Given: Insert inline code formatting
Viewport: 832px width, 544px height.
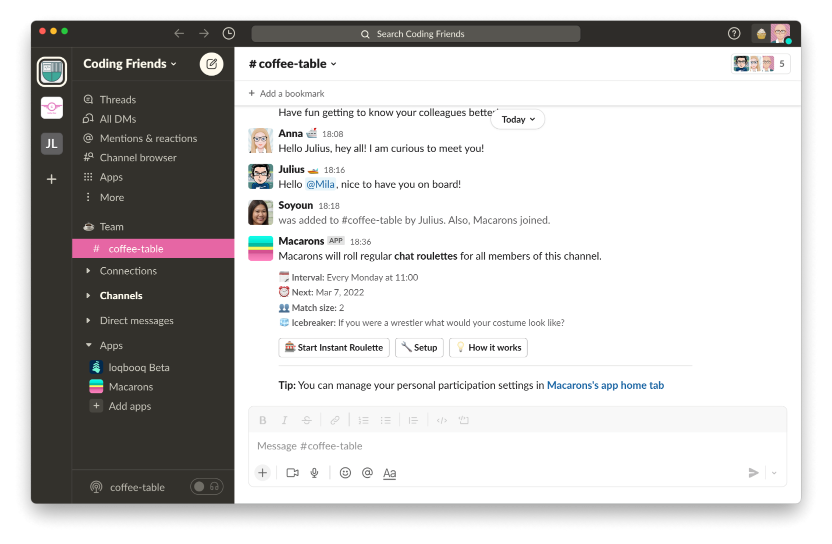Looking at the screenshot, I should 441,420.
